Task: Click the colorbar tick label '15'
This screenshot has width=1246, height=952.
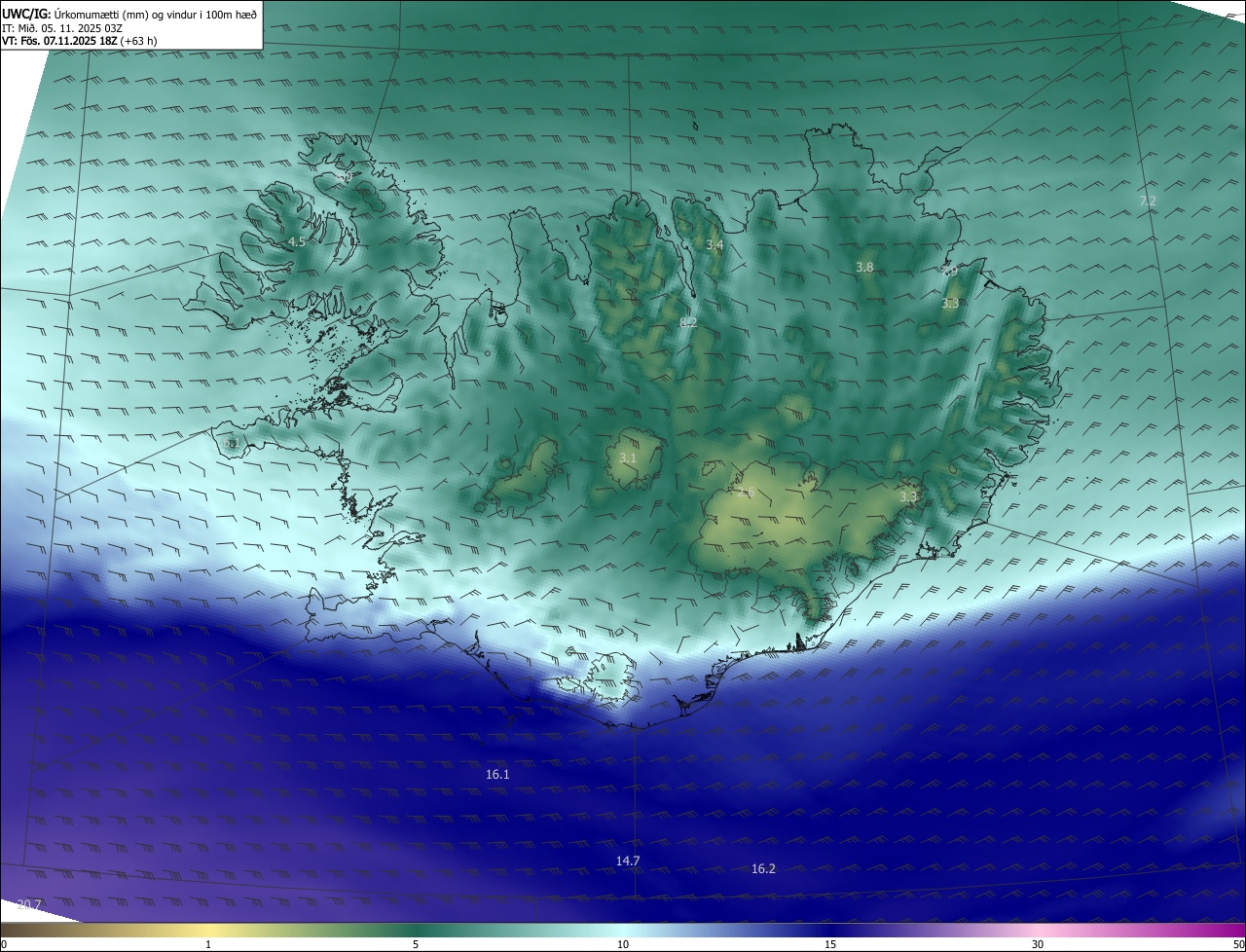Action: pyautogui.click(x=830, y=944)
